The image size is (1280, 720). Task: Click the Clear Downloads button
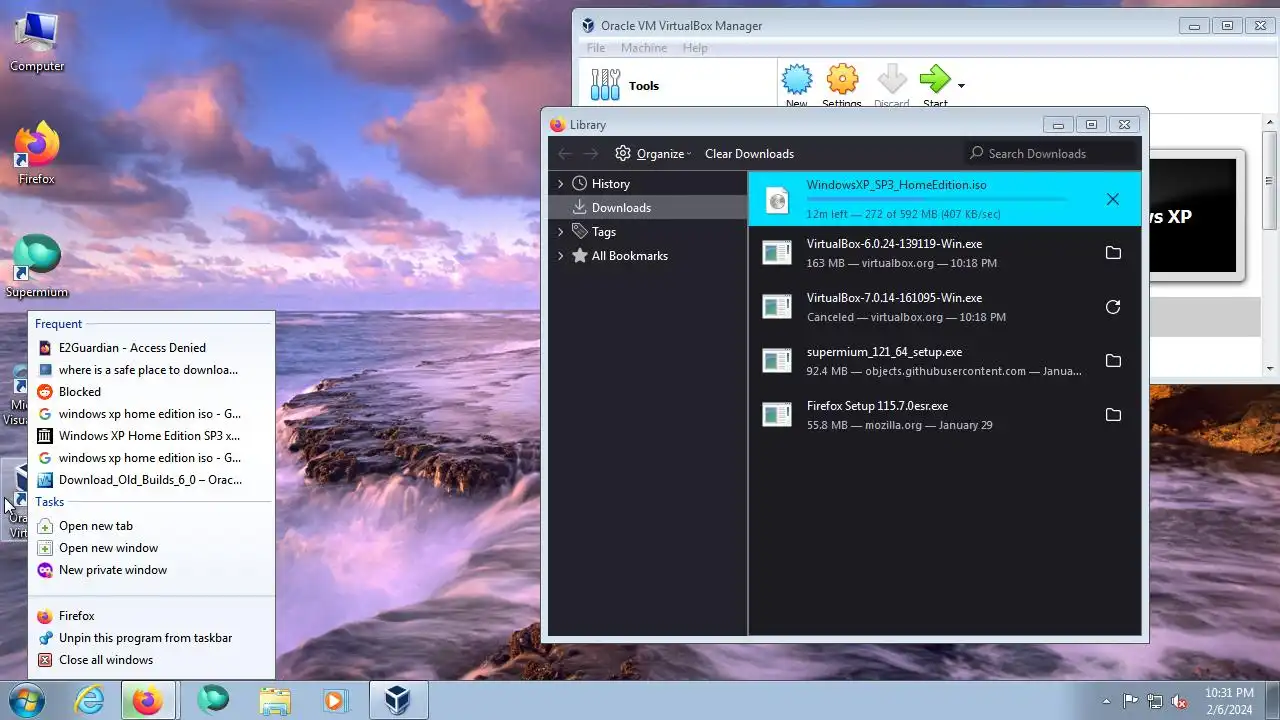(x=749, y=153)
